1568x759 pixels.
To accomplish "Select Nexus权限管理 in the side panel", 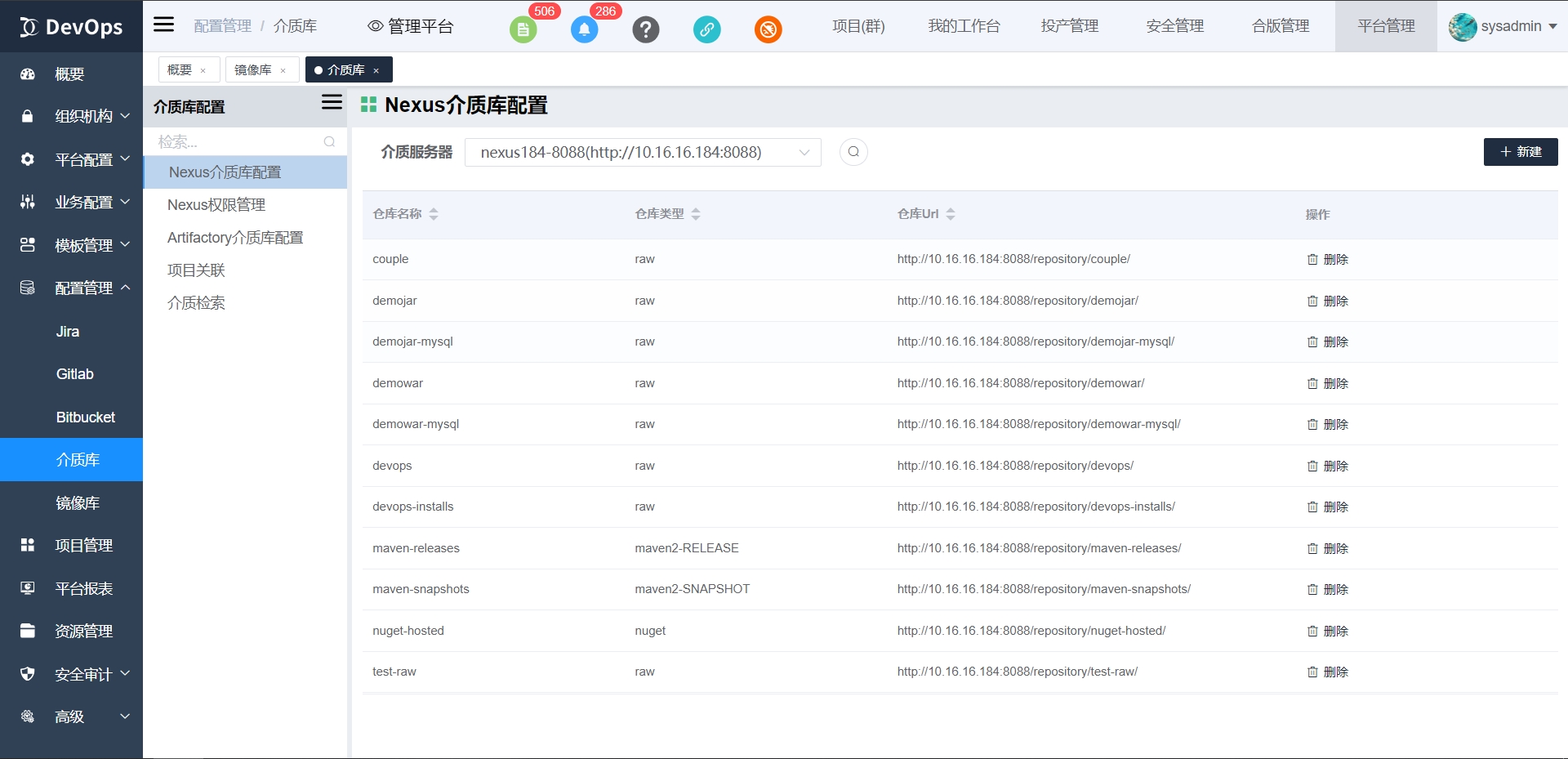I will (x=216, y=205).
